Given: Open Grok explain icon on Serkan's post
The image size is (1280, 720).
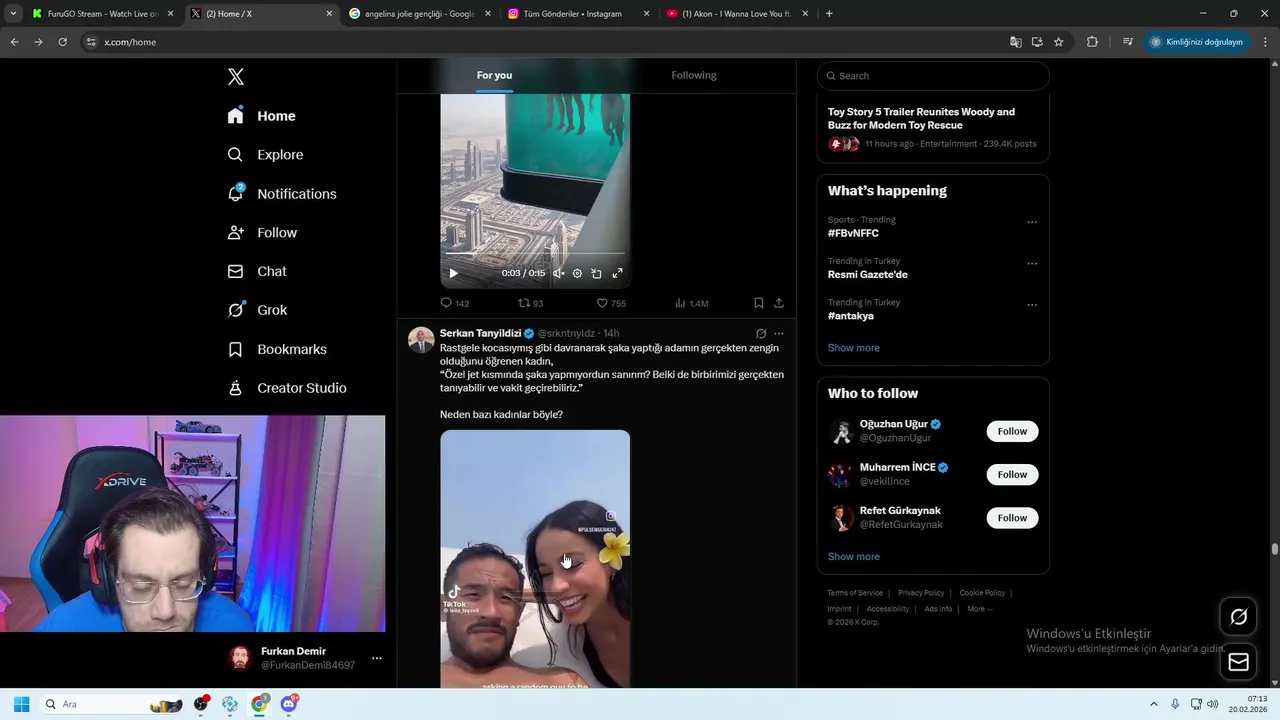Looking at the screenshot, I should pyautogui.click(x=761, y=333).
